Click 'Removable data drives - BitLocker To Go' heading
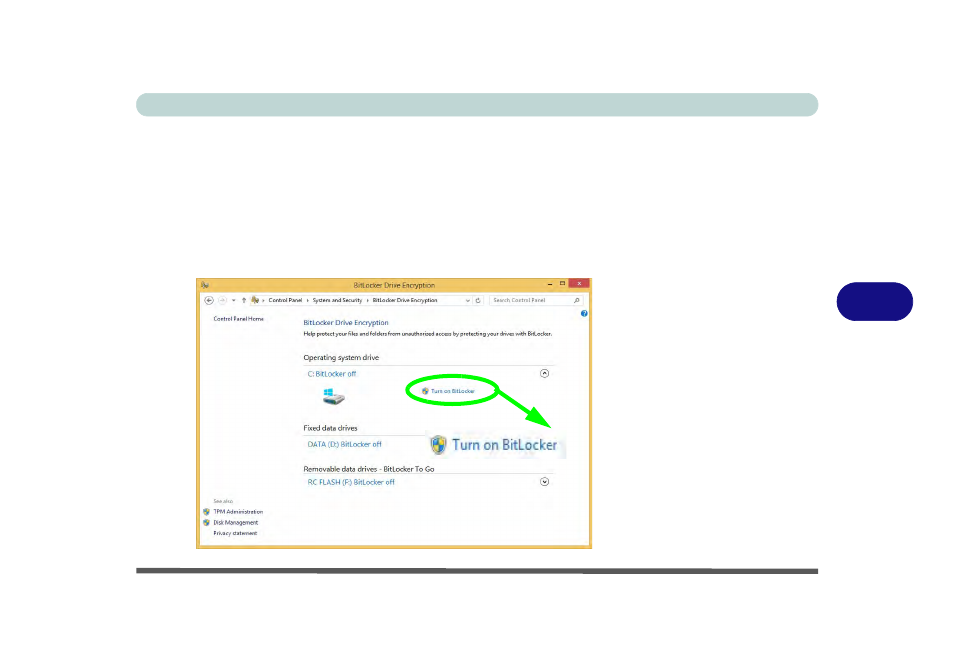954x672 pixels. point(369,469)
